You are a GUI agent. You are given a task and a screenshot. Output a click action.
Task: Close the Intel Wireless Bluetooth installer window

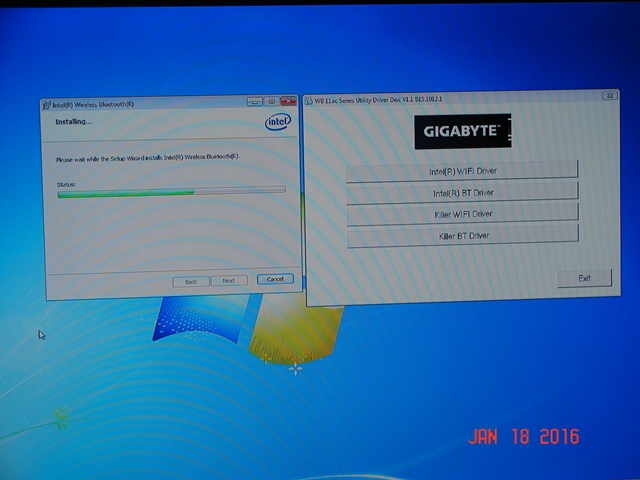(x=288, y=100)
